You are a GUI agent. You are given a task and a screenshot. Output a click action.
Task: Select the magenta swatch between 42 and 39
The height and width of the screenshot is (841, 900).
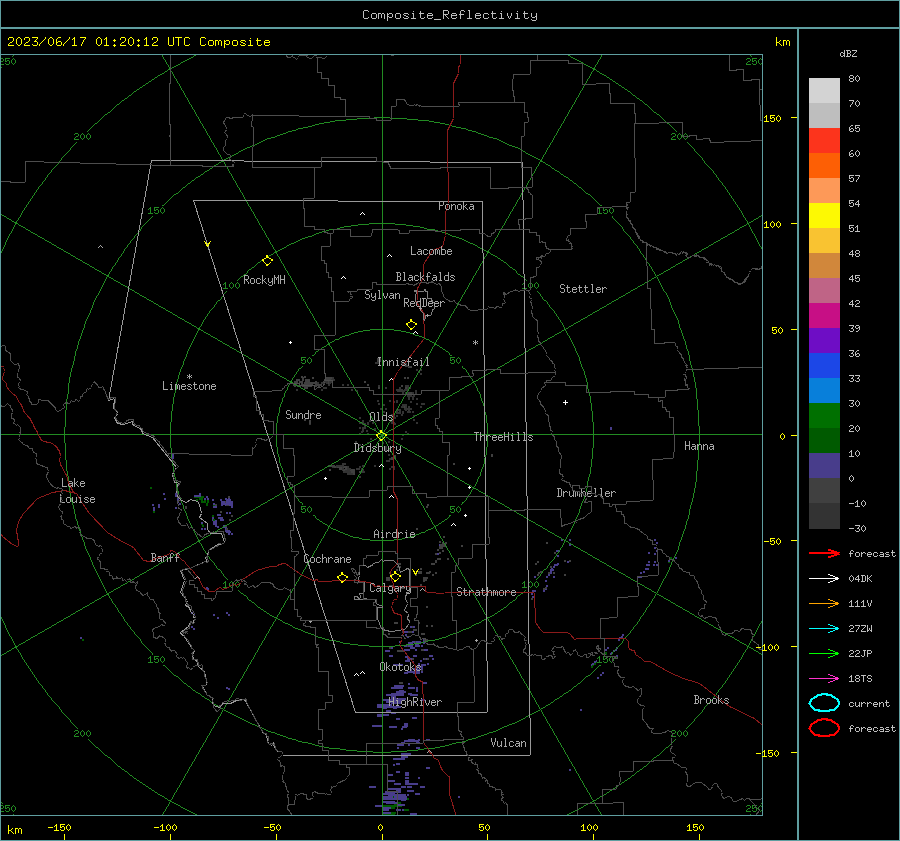pyautogui.click(x=824, y=315)
